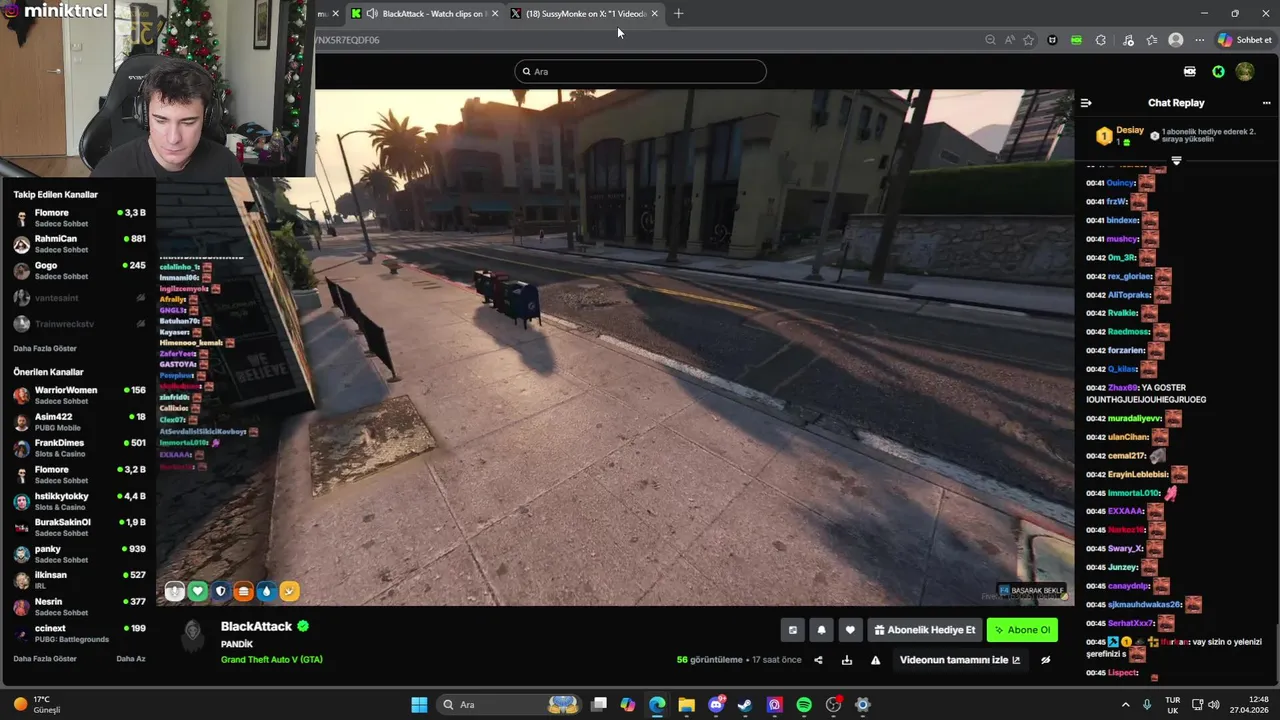The width and height of the screenshot is (1280, 720).
Task: Add page to favorites star icon
Action: click(x=1028, y=40)
